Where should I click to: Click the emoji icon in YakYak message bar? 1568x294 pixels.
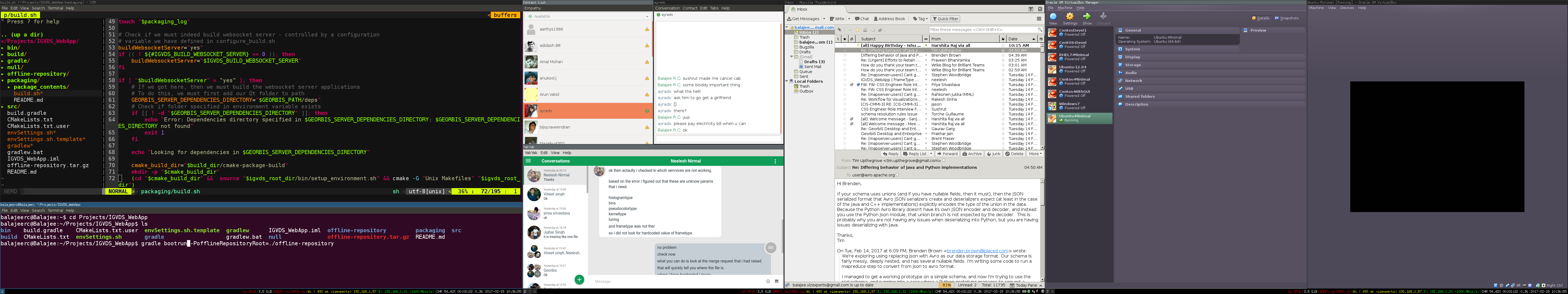tap(768, 281)
